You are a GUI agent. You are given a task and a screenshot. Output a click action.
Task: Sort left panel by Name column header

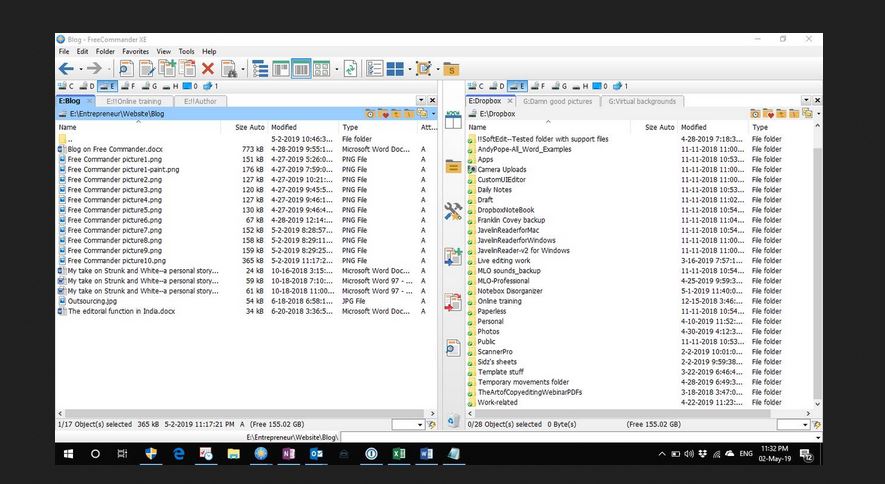(x=138, y=127)
